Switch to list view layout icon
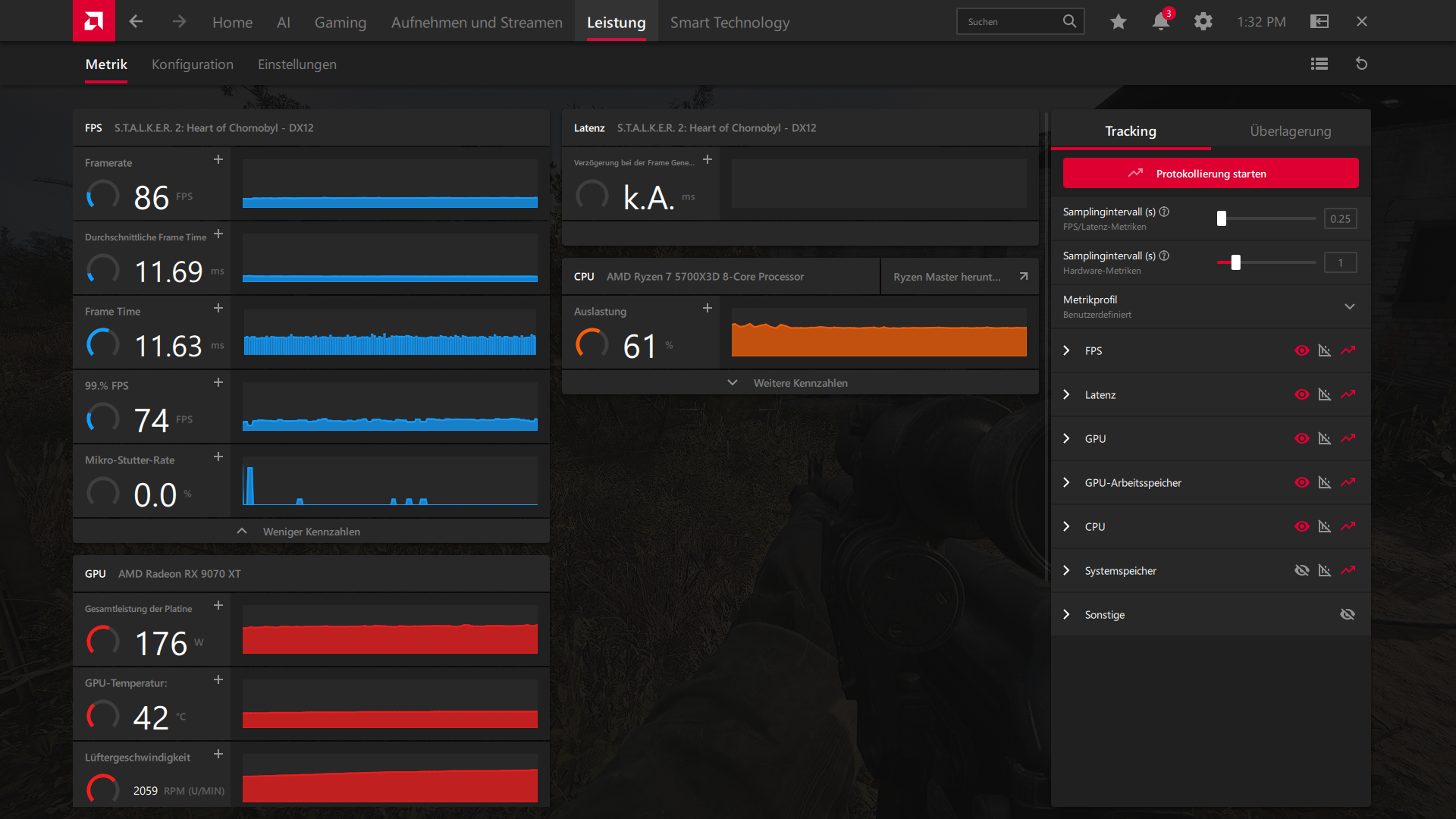The width and height of the screenshot is (1456, 819). coord(1319,64)
